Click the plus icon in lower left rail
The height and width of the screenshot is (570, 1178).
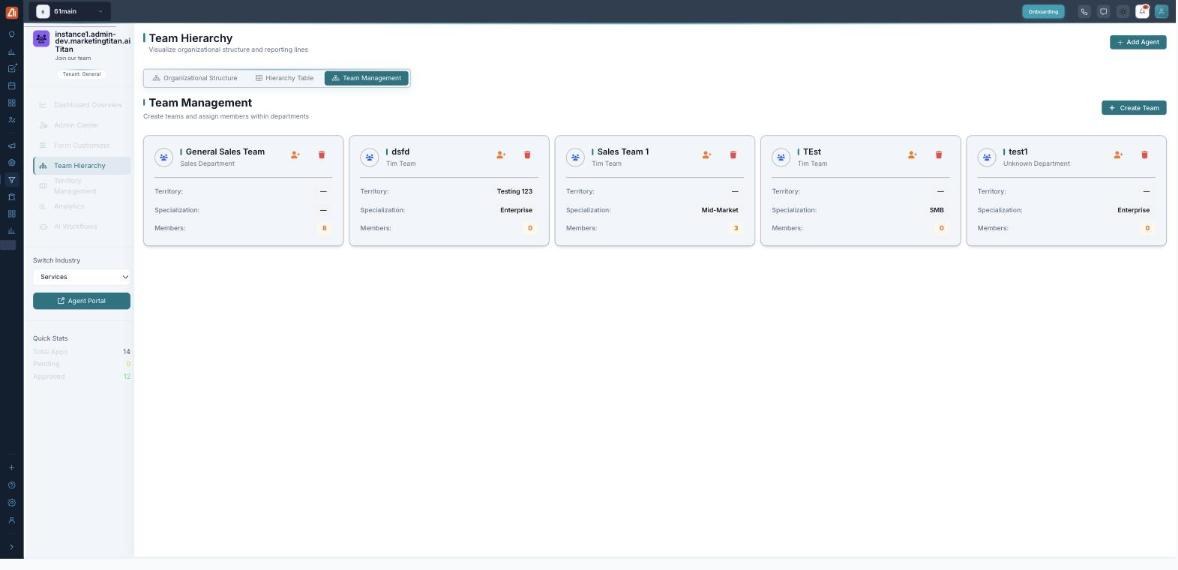(11, 467)
